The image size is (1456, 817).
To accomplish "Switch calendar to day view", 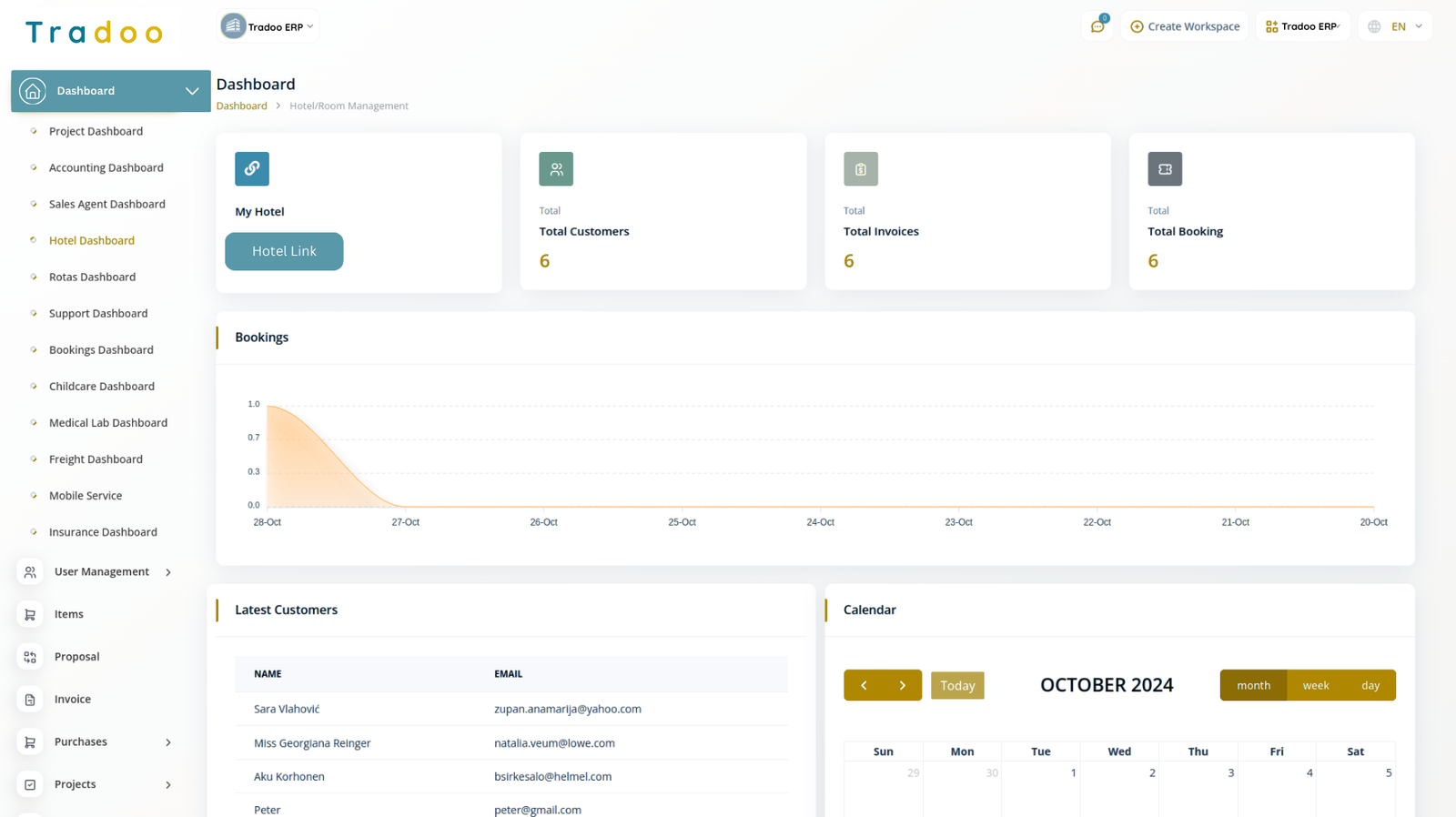I will (1370, 686).
